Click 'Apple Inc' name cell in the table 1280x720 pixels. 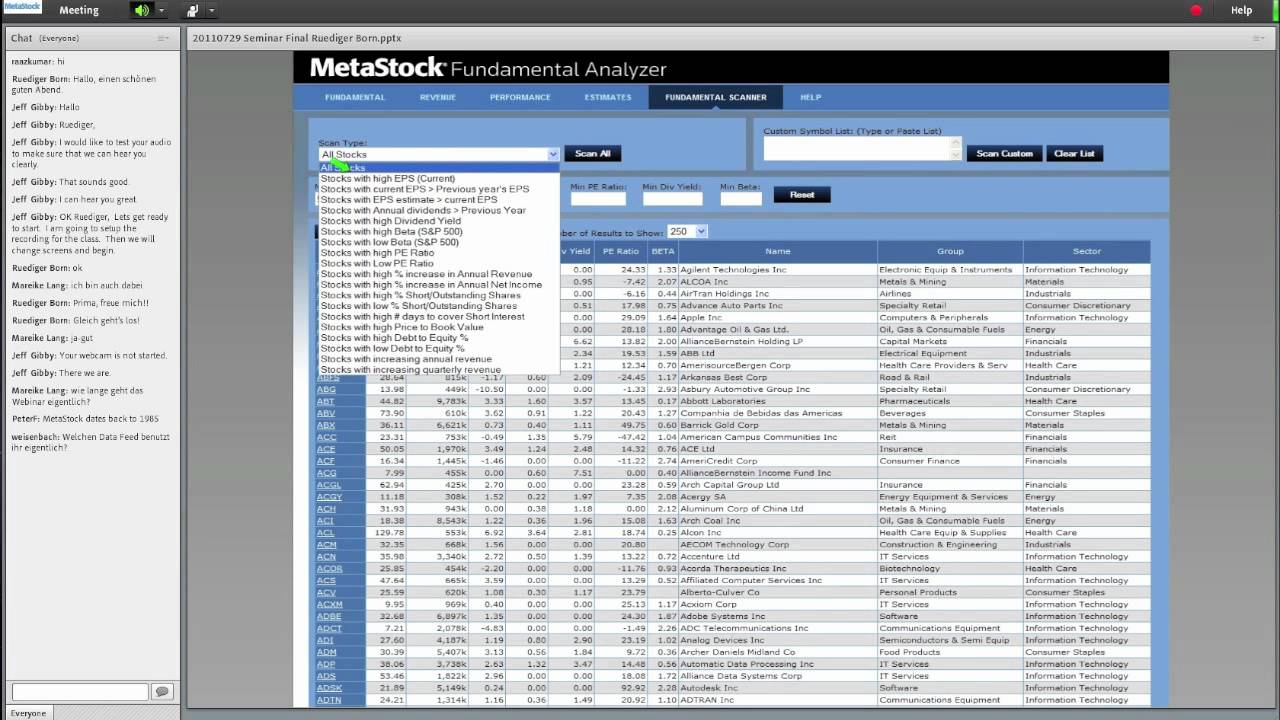pyautogui.click(x=777, y=317)
